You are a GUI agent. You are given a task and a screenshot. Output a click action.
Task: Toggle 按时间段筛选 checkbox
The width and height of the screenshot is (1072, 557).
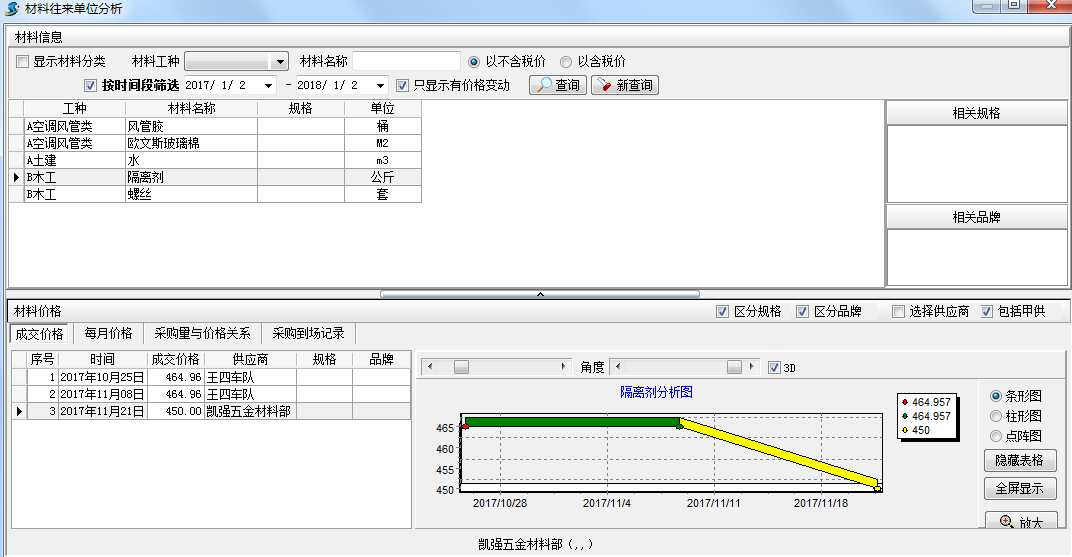(91, 85)
